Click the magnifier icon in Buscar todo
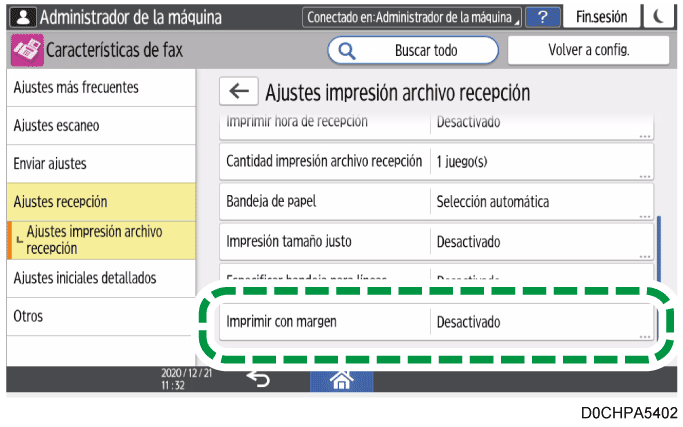This screenshot has width=683, height=427. [x=348, y=49]
